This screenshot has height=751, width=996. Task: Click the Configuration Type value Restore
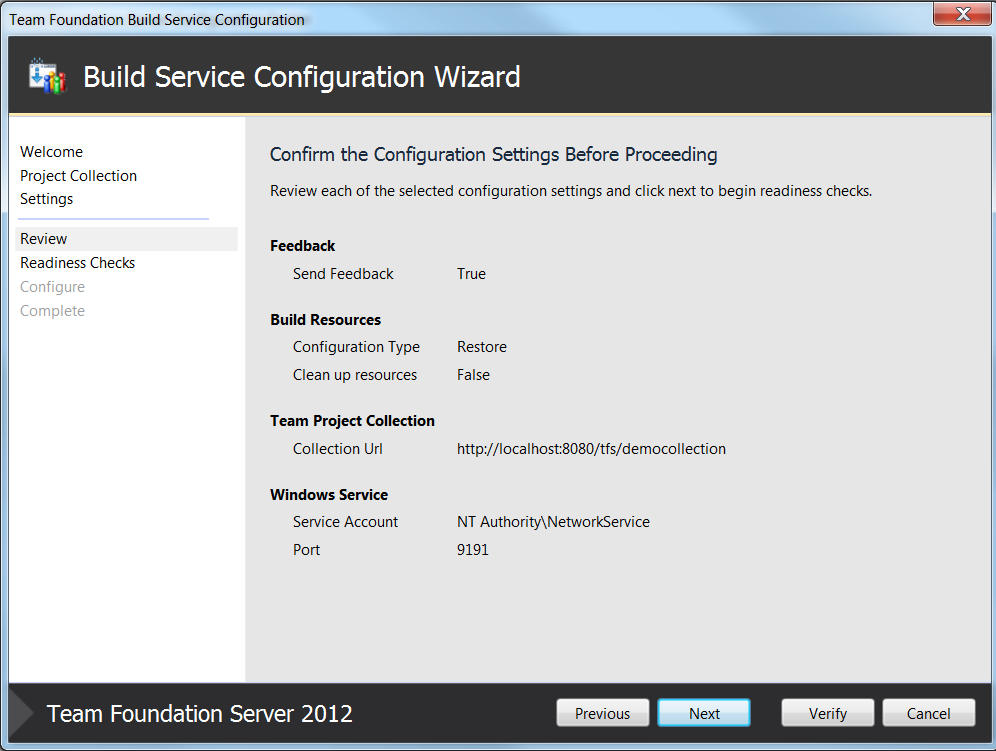click(481, 347)
